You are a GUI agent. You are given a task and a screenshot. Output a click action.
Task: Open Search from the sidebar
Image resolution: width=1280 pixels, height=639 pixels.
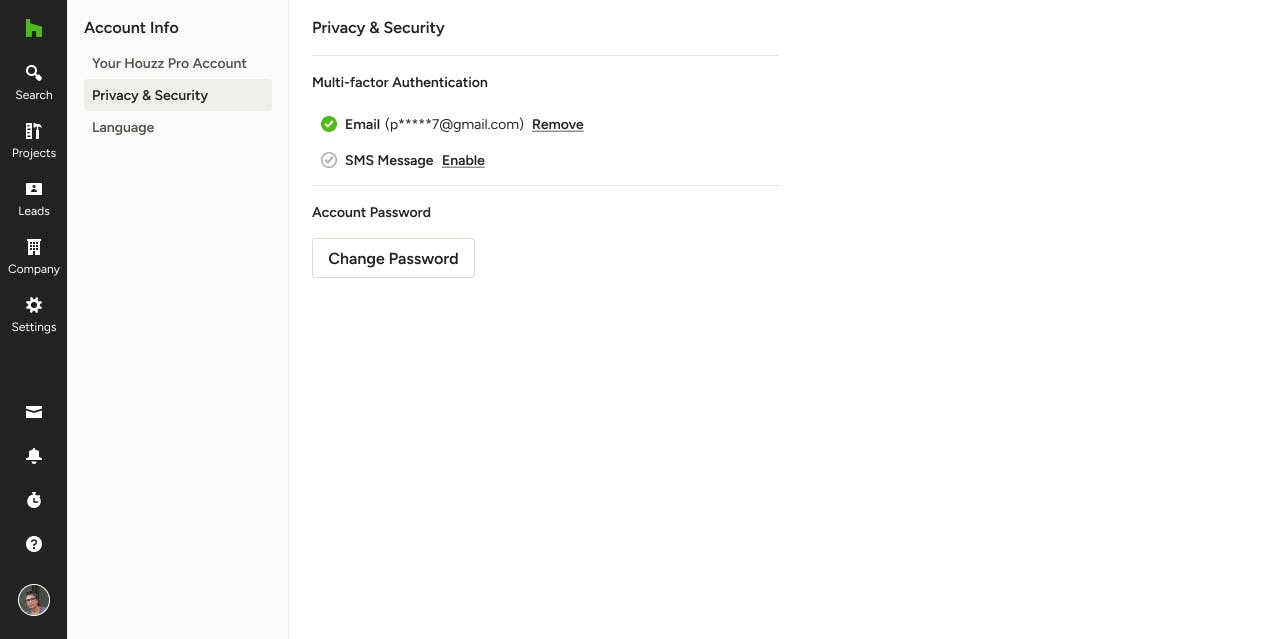[x=34, y=83]
